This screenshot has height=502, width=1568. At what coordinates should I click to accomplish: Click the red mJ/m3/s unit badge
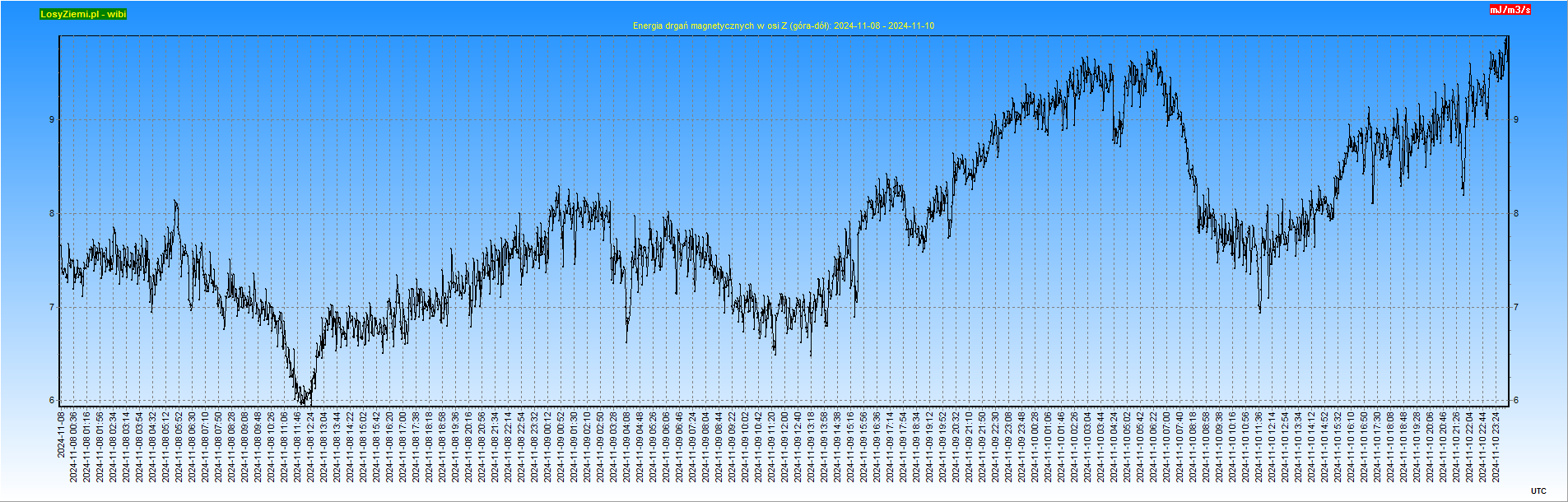click(x=1510, y=10)
